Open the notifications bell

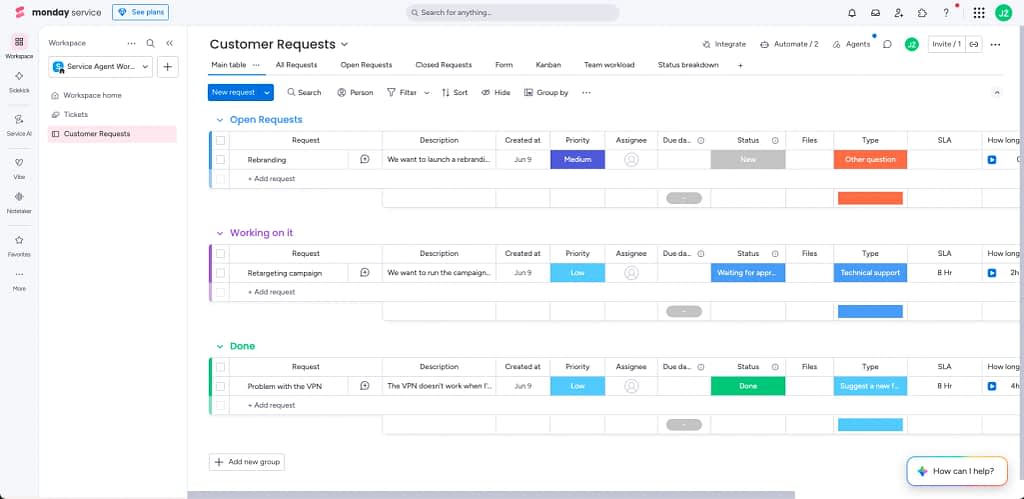852,12
